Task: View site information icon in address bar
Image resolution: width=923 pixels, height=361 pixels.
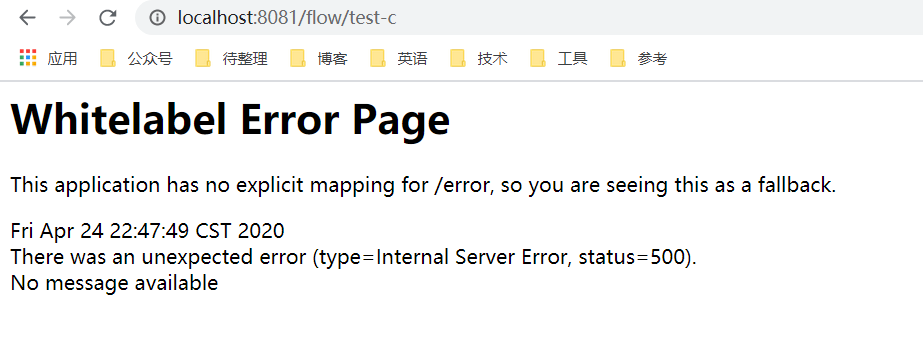Action: [157, 18]
